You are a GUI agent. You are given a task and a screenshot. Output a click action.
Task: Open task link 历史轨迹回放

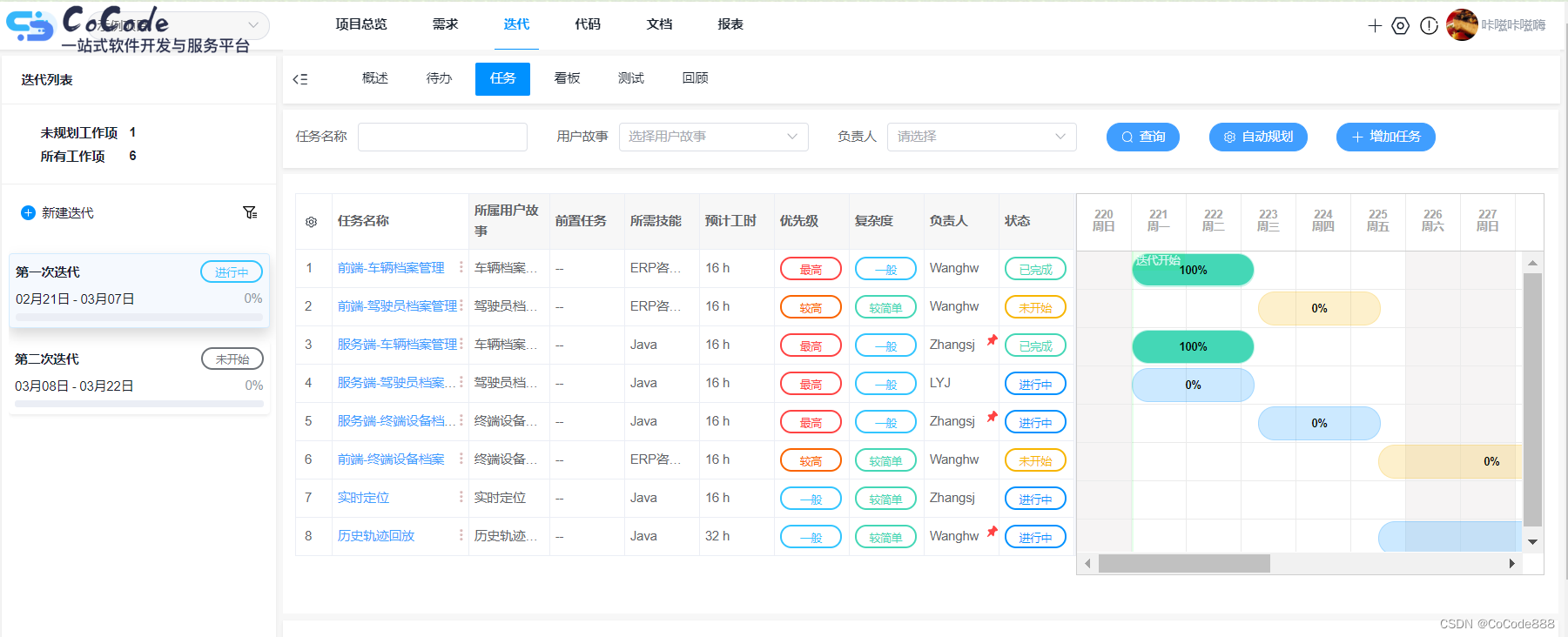click(x=376, y=536)
